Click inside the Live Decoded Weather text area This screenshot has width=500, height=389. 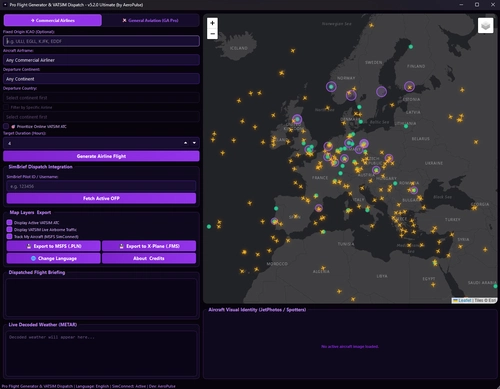101,353
